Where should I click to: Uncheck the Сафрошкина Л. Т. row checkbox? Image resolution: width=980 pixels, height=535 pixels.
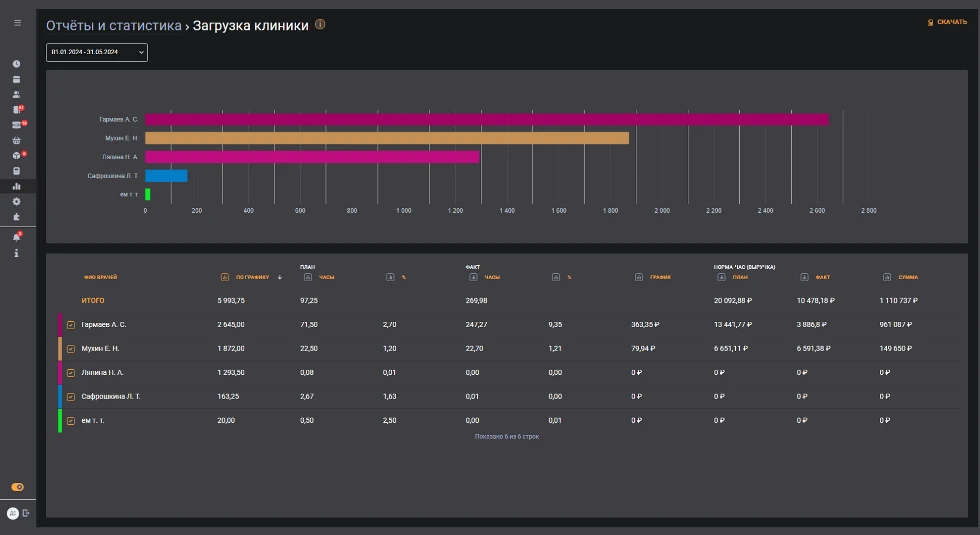[x=71, y=397]
